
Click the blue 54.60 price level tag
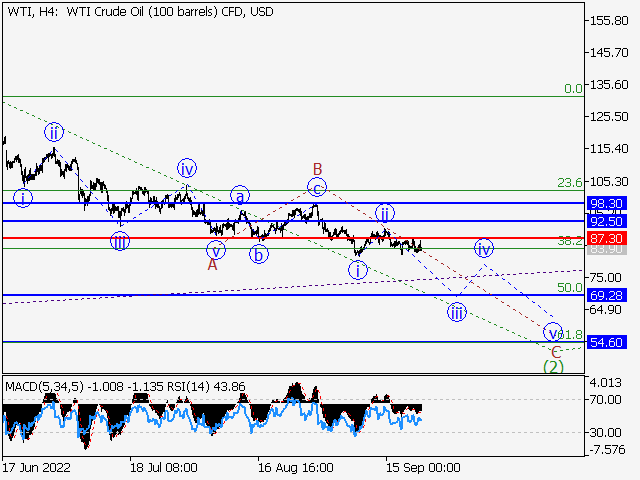607,342
